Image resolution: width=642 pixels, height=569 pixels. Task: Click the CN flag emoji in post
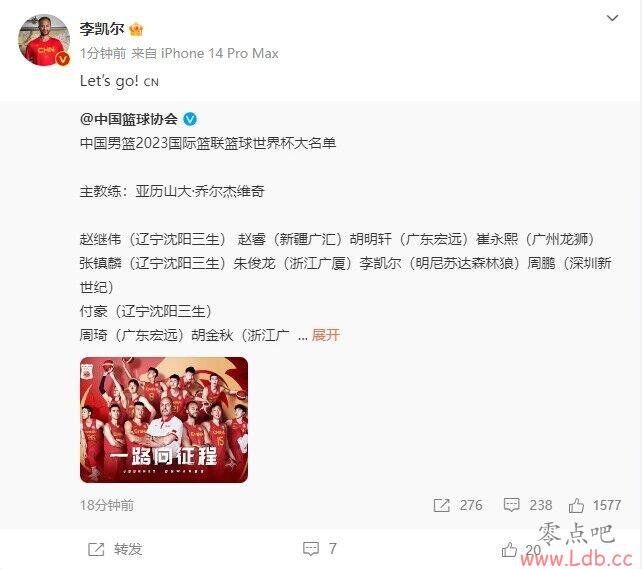(151, 82)
